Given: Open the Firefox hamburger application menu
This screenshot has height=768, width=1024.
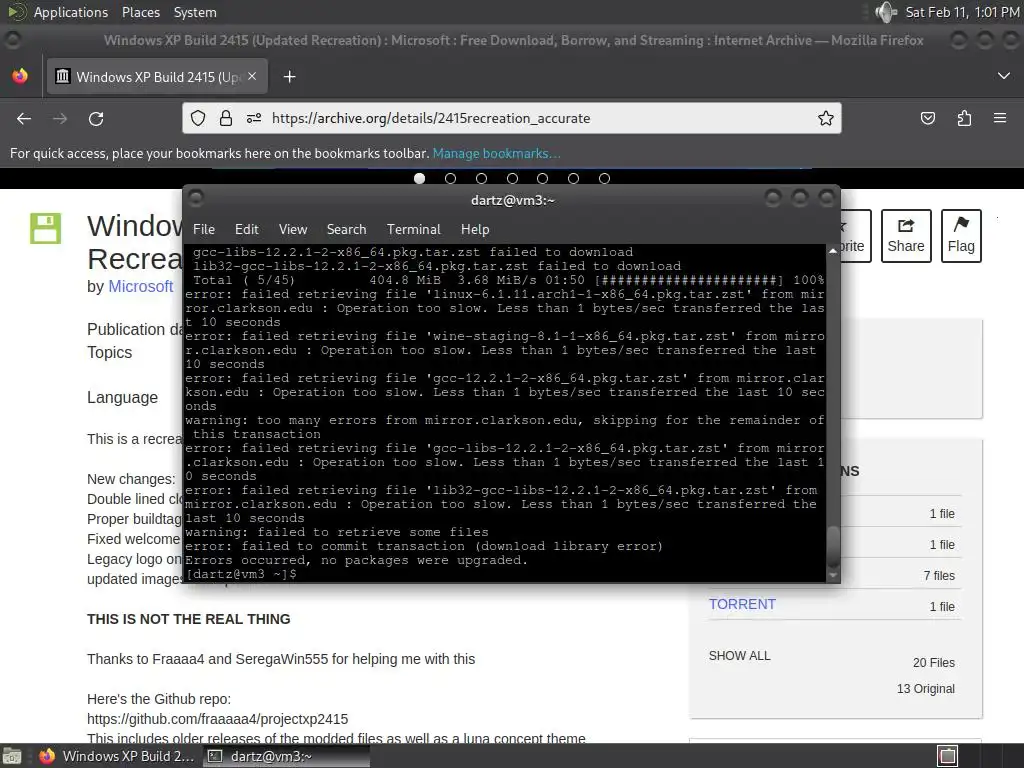Looking at the screenshot, I should coord(1000,118).
